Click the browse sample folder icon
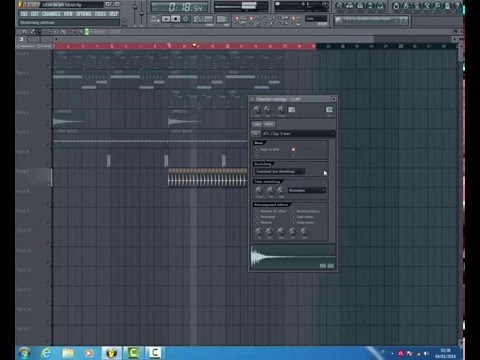 [x=256, y=133]
